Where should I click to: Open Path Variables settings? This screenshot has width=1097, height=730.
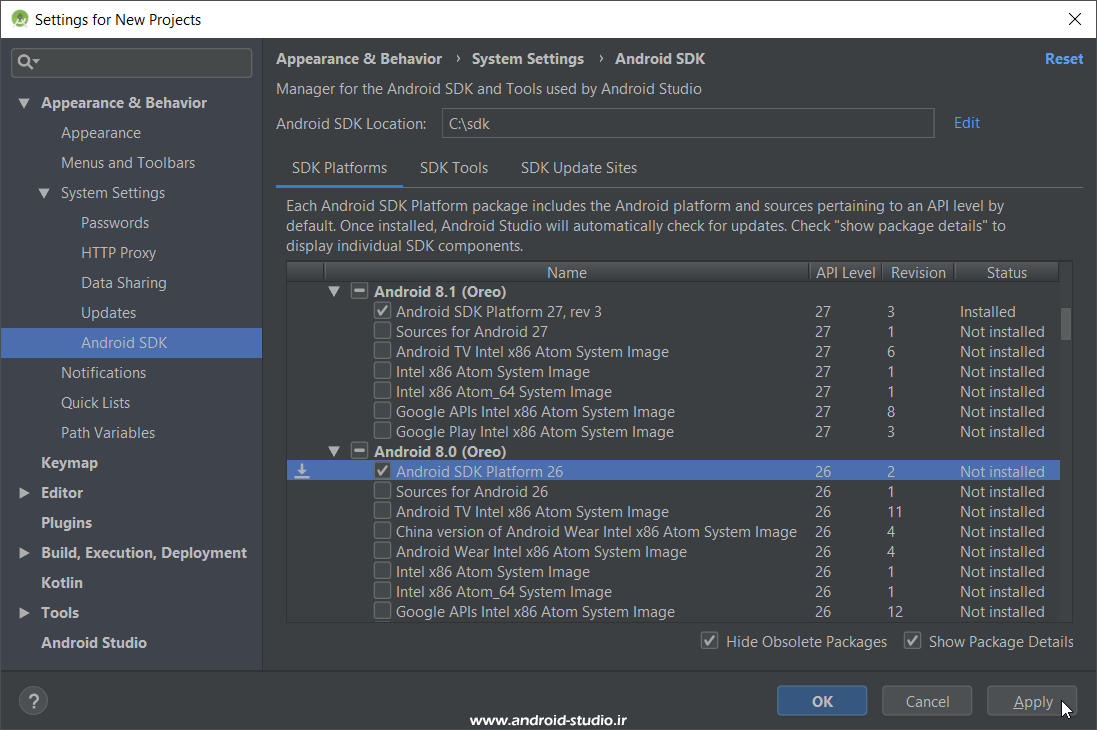108,433
